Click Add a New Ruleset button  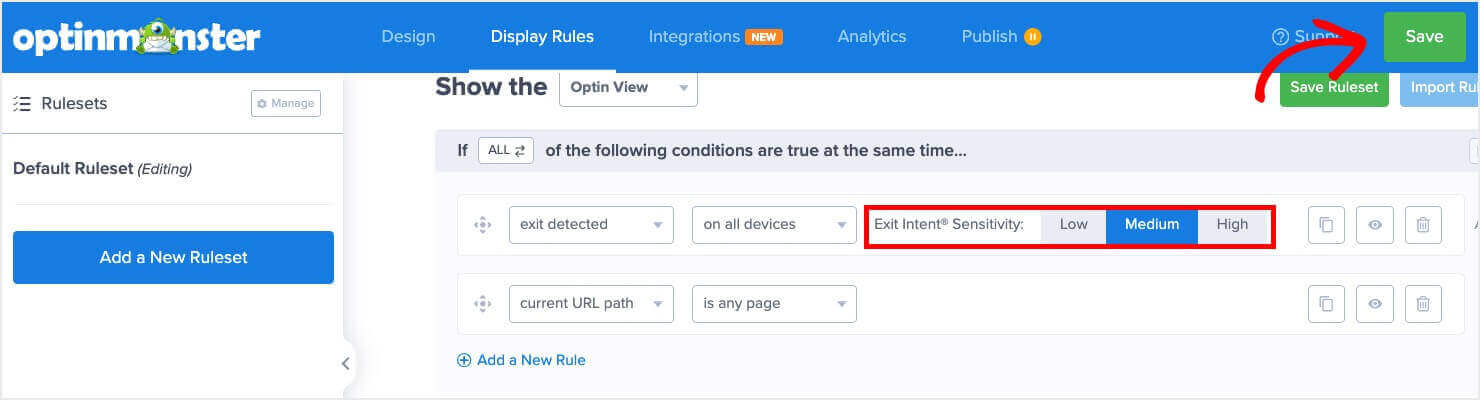[x=173, y=257]
